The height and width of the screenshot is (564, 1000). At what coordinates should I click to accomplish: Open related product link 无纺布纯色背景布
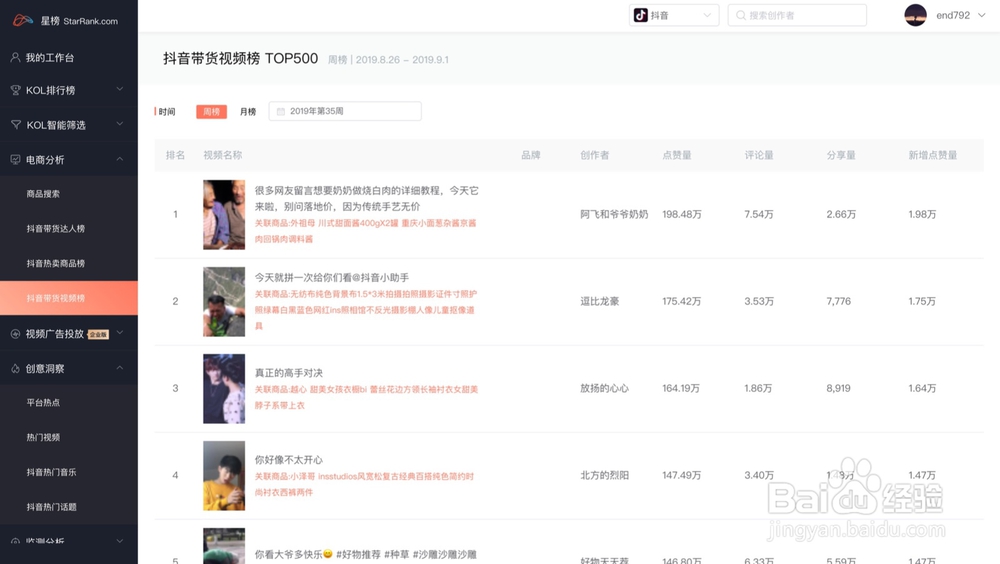366,310
